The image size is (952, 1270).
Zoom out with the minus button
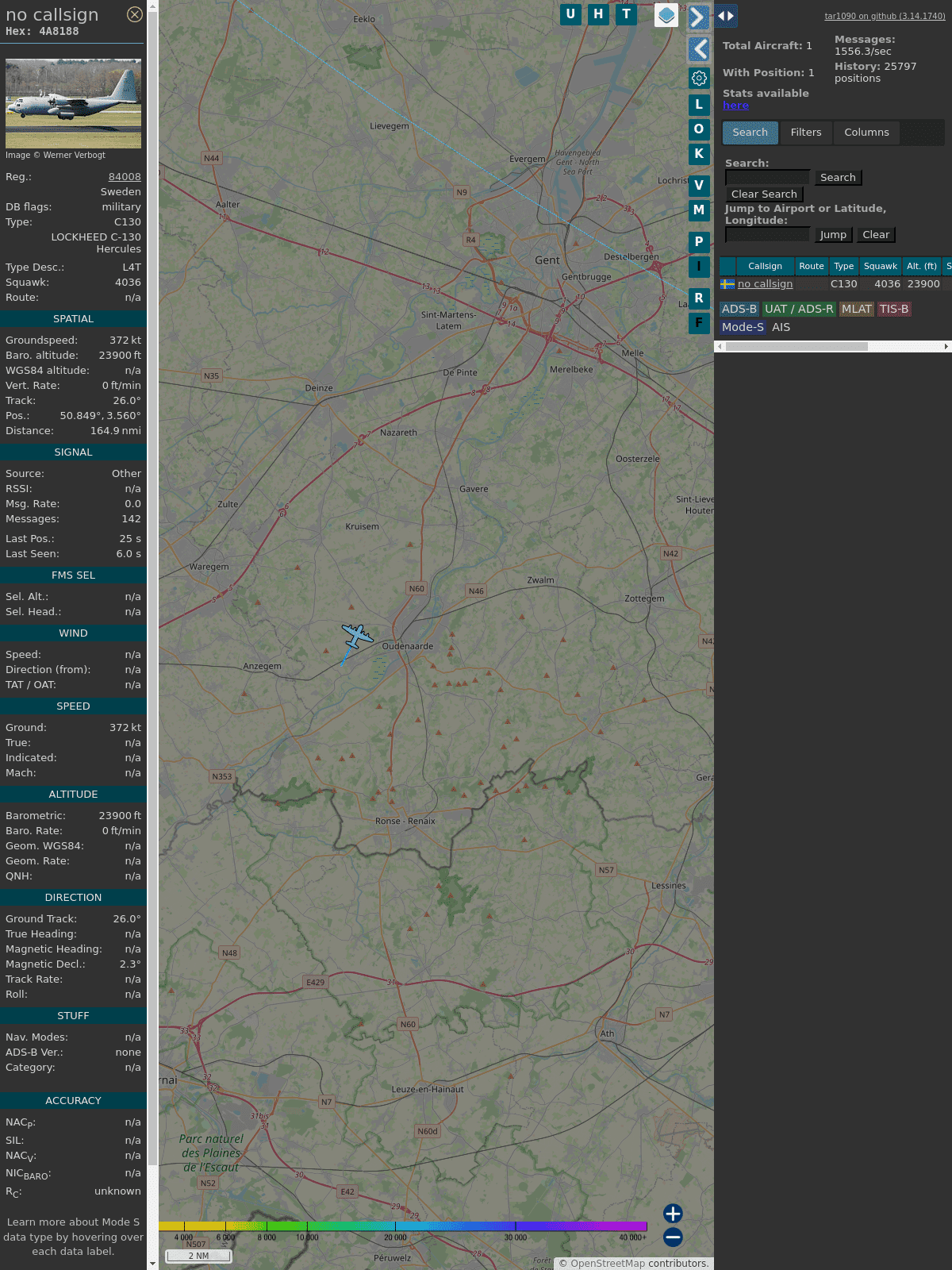tap(673, 1237)
